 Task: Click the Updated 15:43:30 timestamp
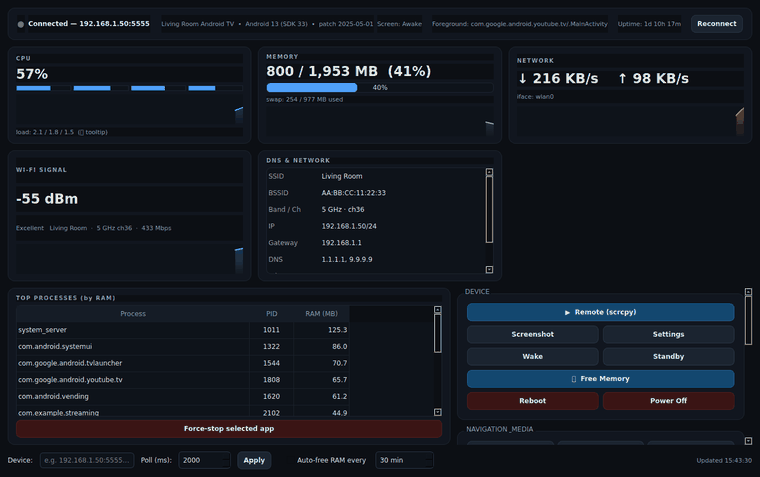click(724, 461)
